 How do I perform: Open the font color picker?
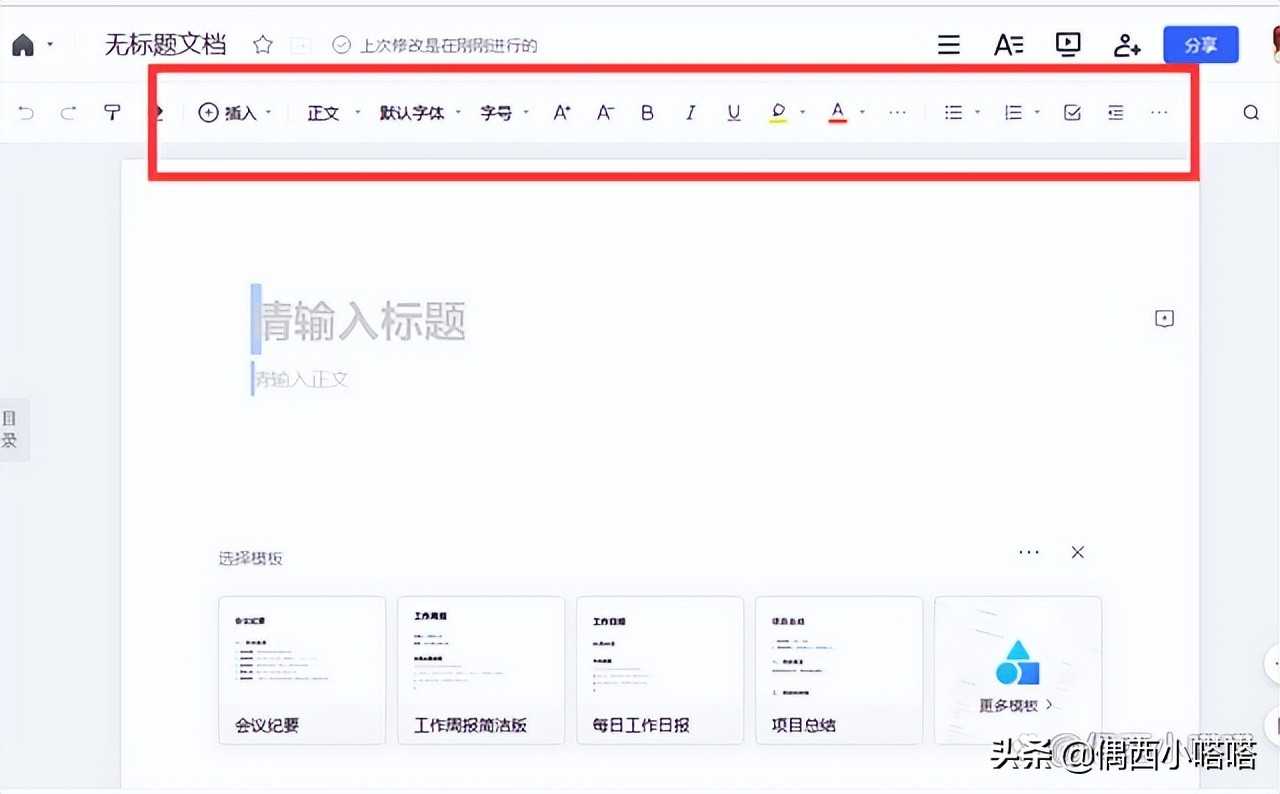[837, 112]
